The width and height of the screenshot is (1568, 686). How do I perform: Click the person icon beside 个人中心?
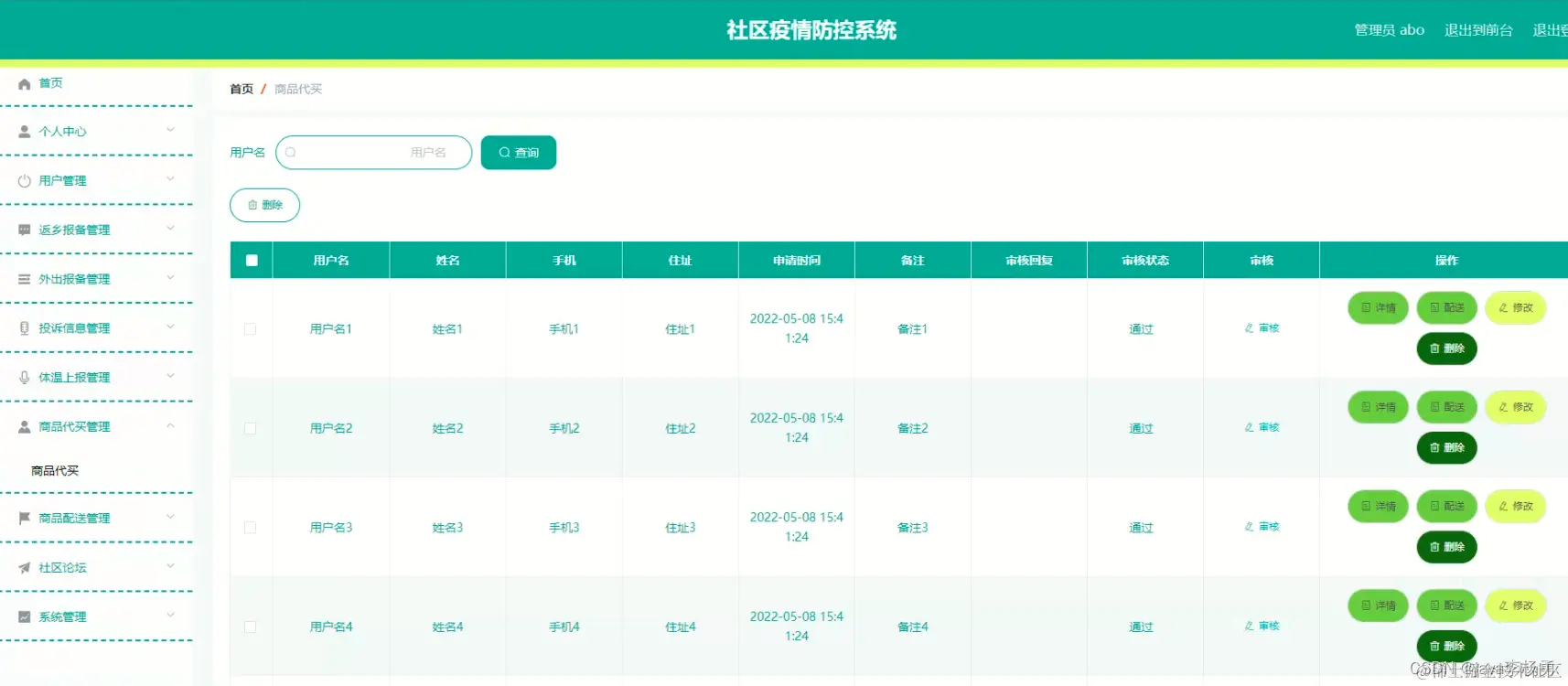pos(25,132)
